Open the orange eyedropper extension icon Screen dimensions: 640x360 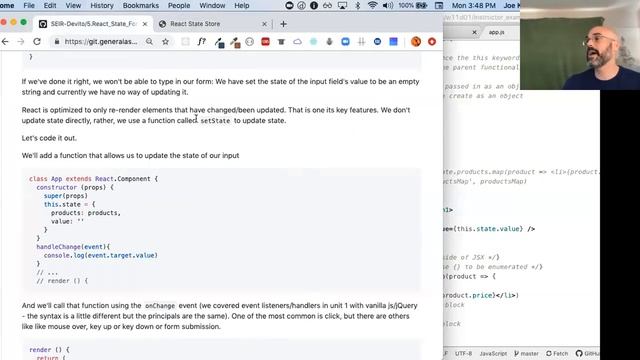(235, 42)
